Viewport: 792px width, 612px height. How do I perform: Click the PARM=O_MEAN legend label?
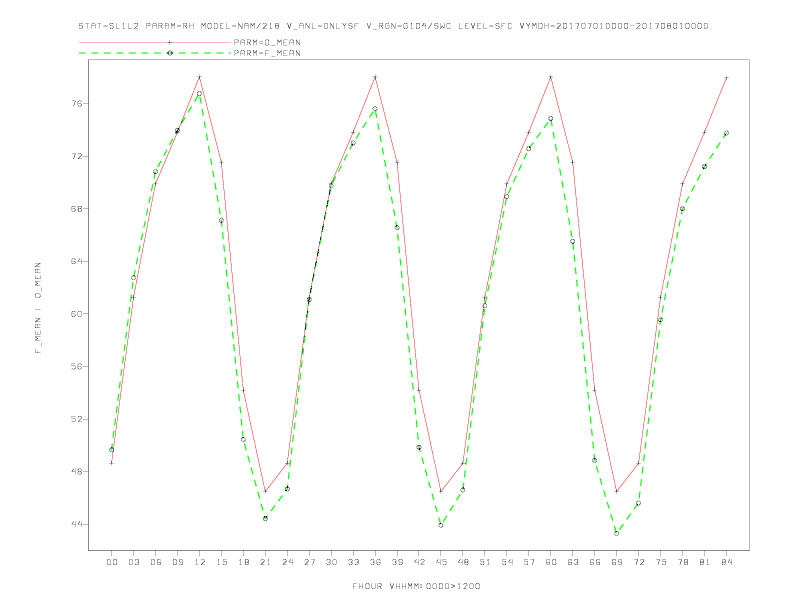click(267, 42)
